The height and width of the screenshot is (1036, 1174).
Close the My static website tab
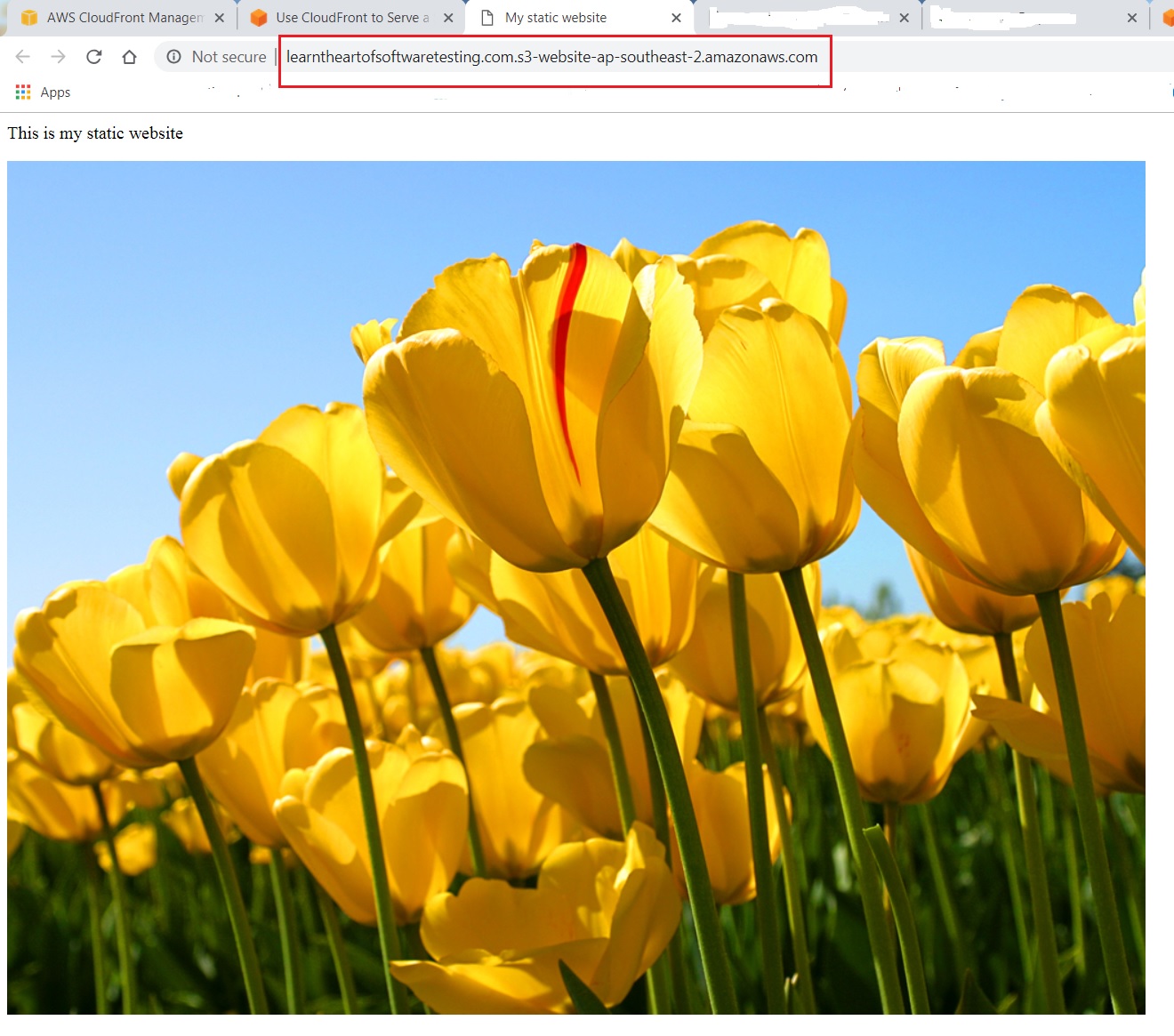coord(676,18)
